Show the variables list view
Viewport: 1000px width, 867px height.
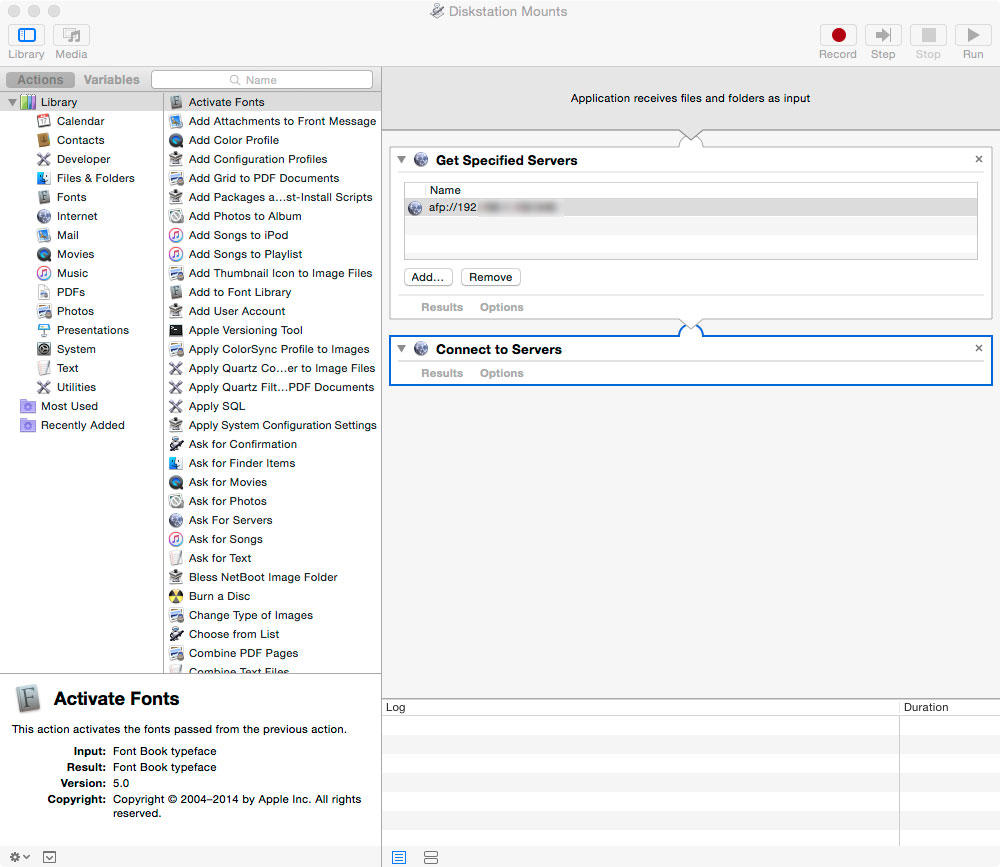(x=431, y=857)
